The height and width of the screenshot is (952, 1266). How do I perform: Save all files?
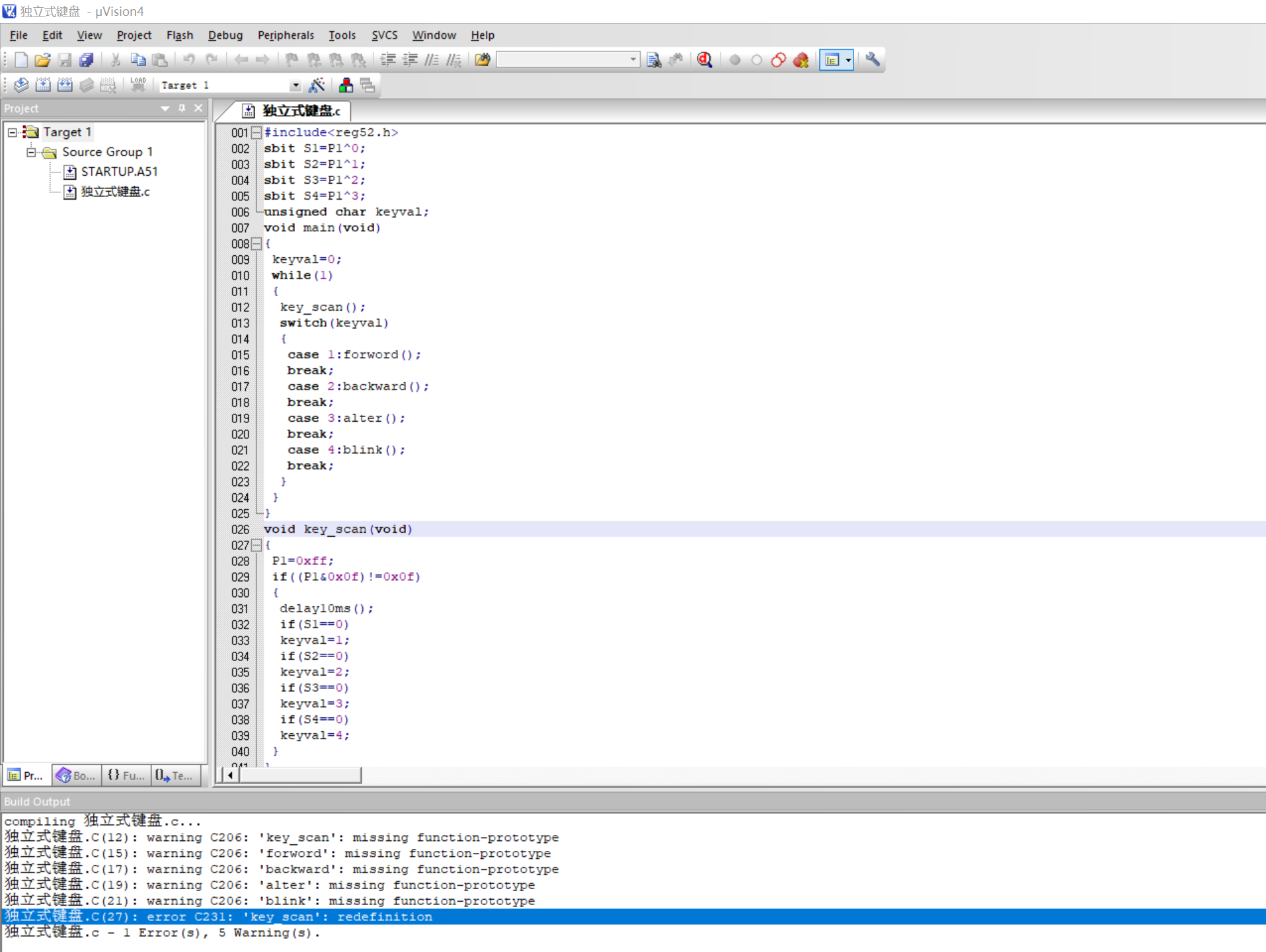point(86,60)
